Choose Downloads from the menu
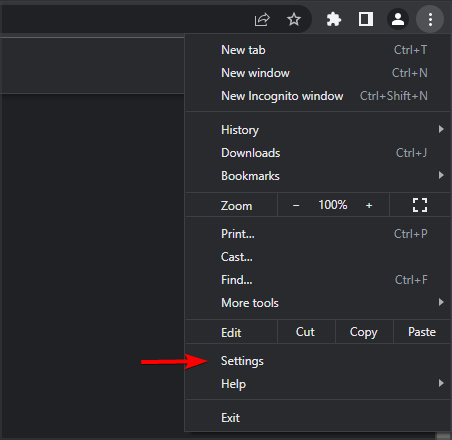452x440 pixels. pos(318,153)
